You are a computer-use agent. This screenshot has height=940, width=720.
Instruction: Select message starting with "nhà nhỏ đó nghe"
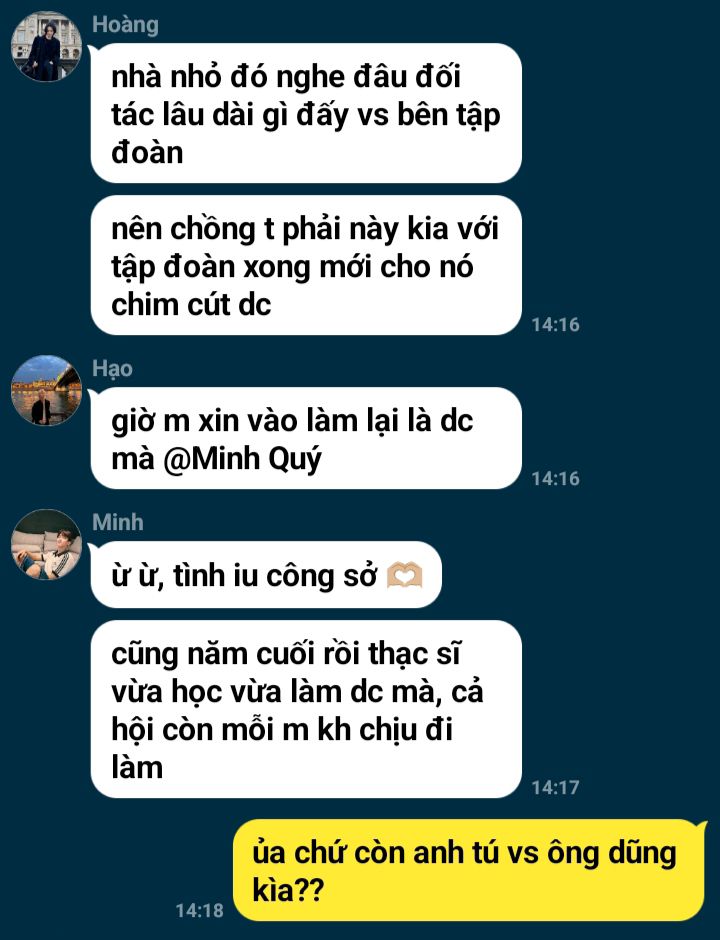click(x=306, y=113)
